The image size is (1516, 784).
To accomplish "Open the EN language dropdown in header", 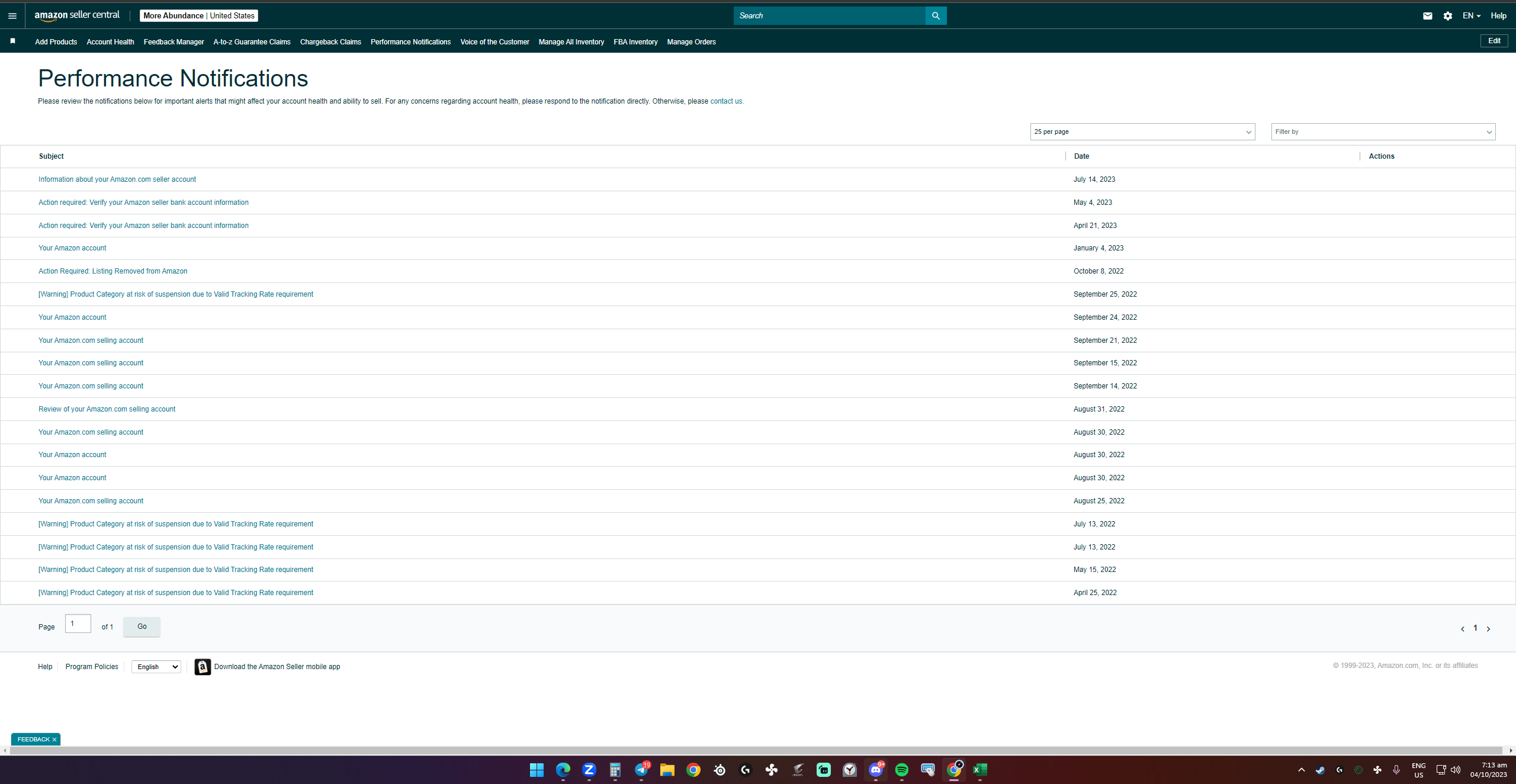I will [1472, 16].
